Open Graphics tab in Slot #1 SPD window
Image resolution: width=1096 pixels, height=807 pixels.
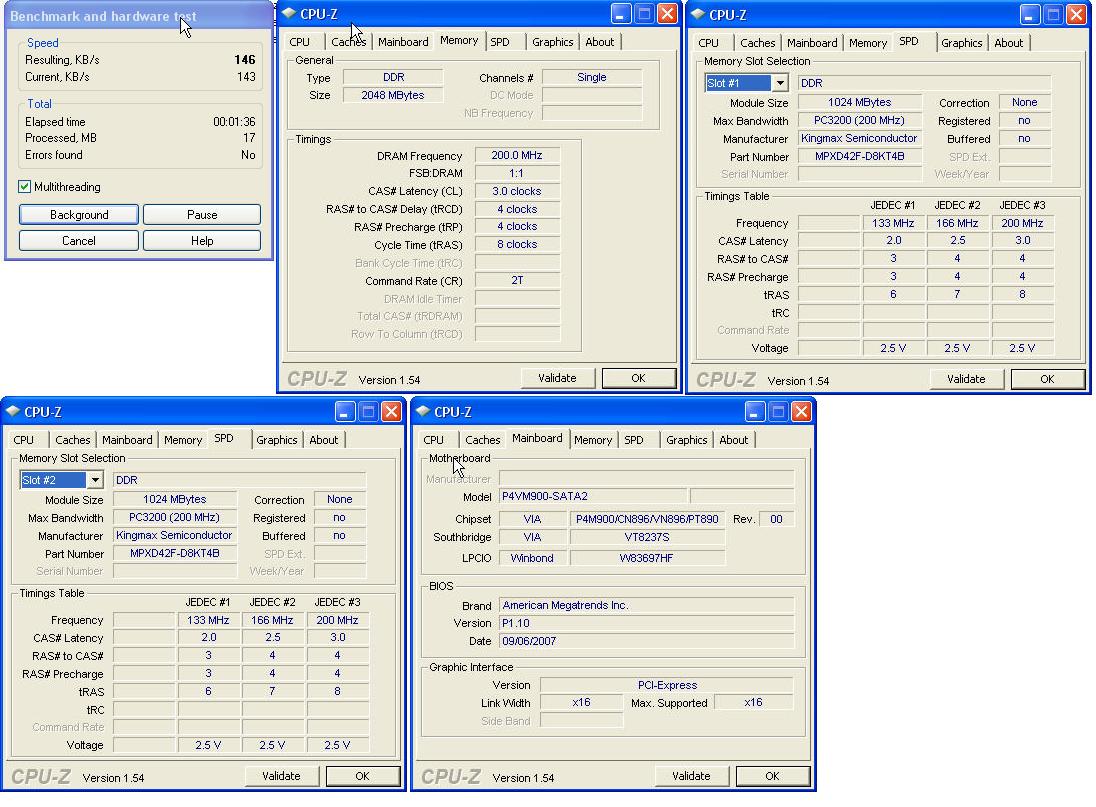point(961,43)
